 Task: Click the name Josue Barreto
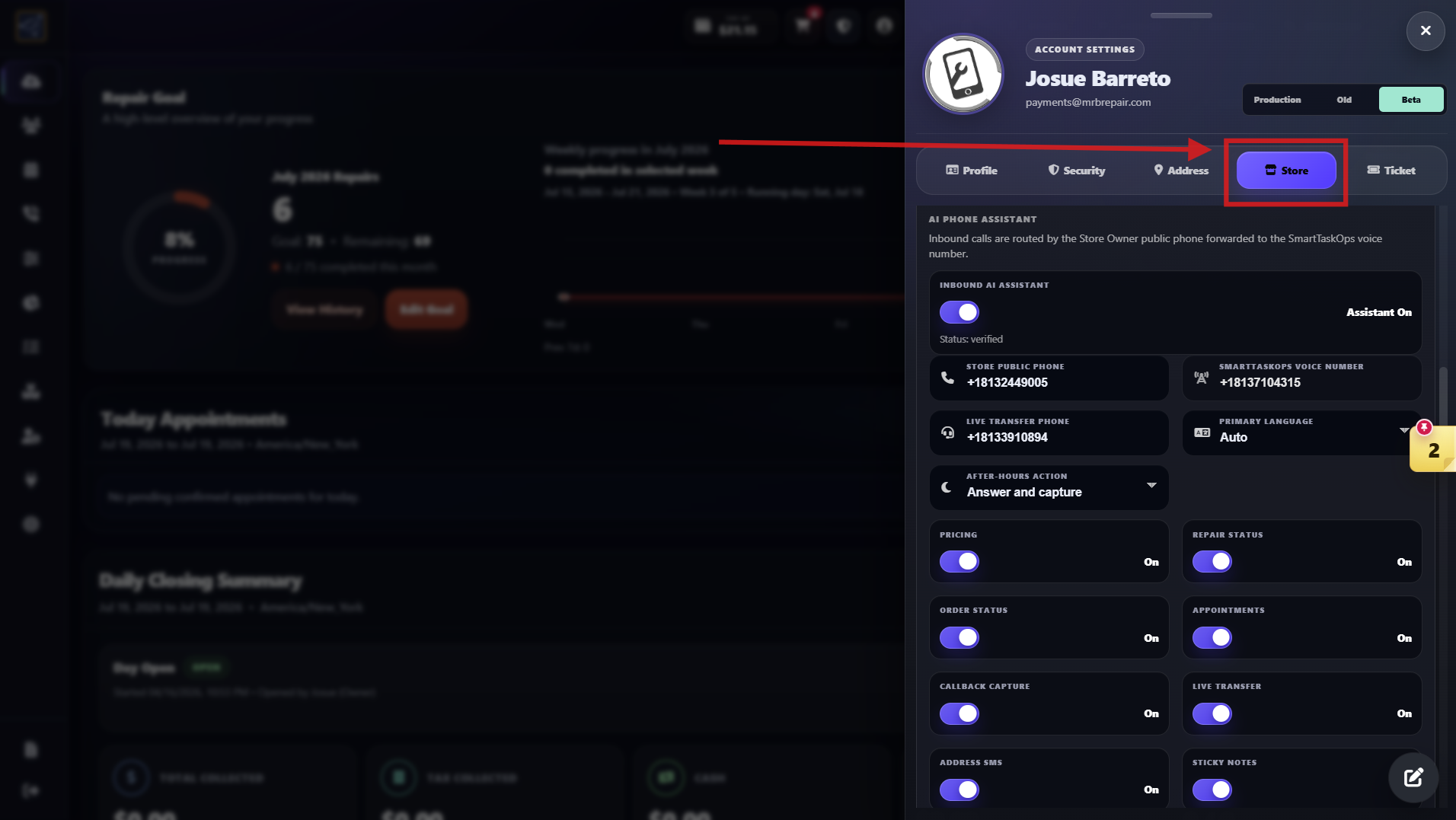tap(1097, 78)
